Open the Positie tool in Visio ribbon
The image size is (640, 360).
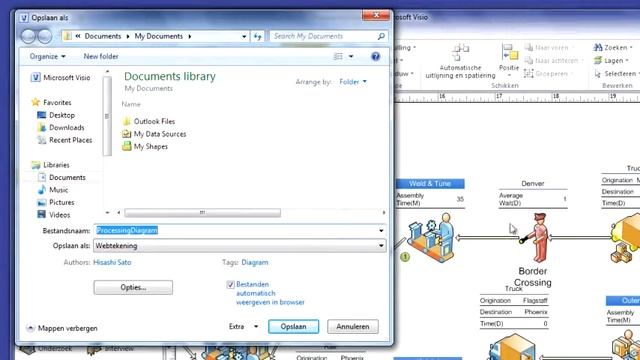tap(509, 60)
